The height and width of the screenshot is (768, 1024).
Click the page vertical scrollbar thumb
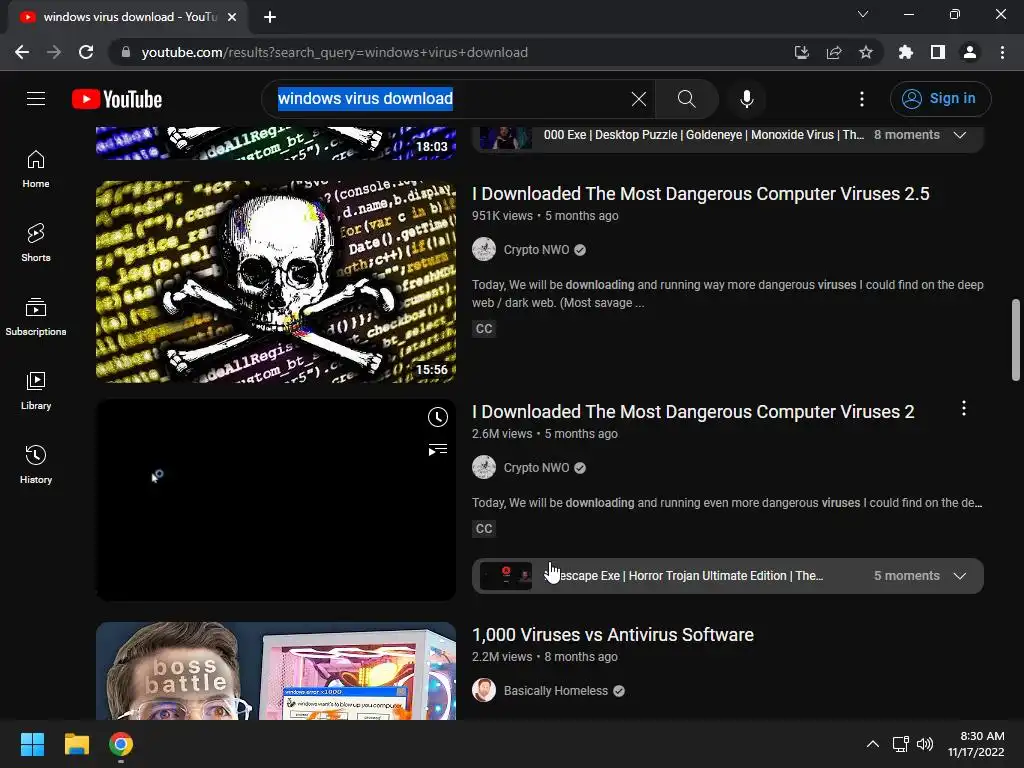click(1016, 340)
